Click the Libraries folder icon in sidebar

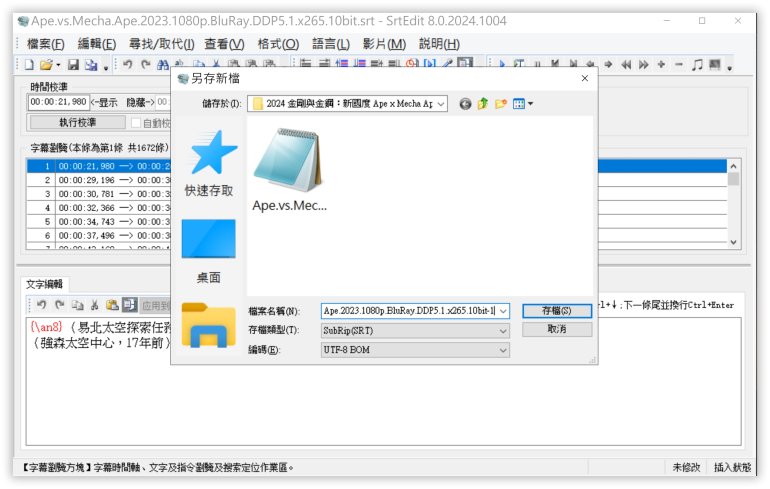(x=208, y=325)
